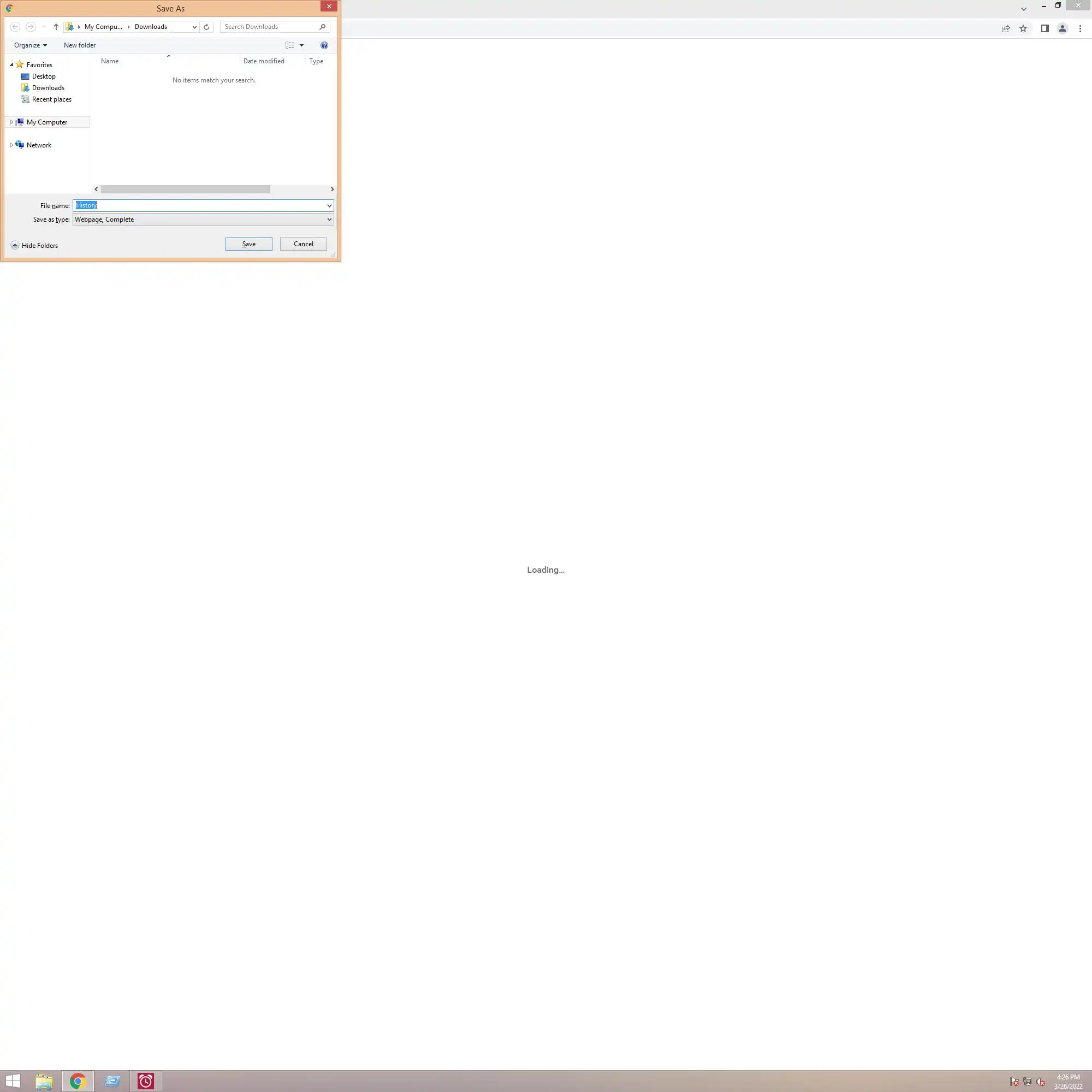1092x1092 pixels.
Task: Expand the My Computer tree node
Action: [x=11, y=122]
